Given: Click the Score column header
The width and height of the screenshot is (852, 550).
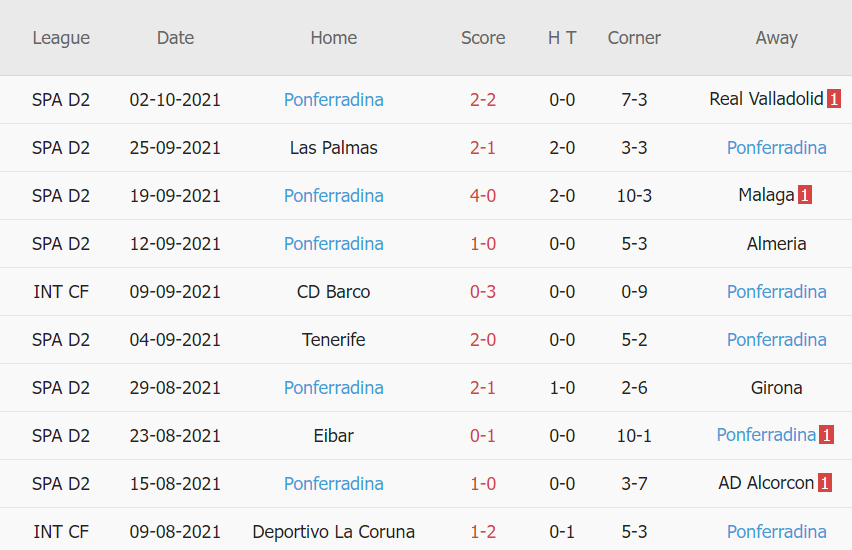Looking at the screenshot, I should (x=483, y=38).
